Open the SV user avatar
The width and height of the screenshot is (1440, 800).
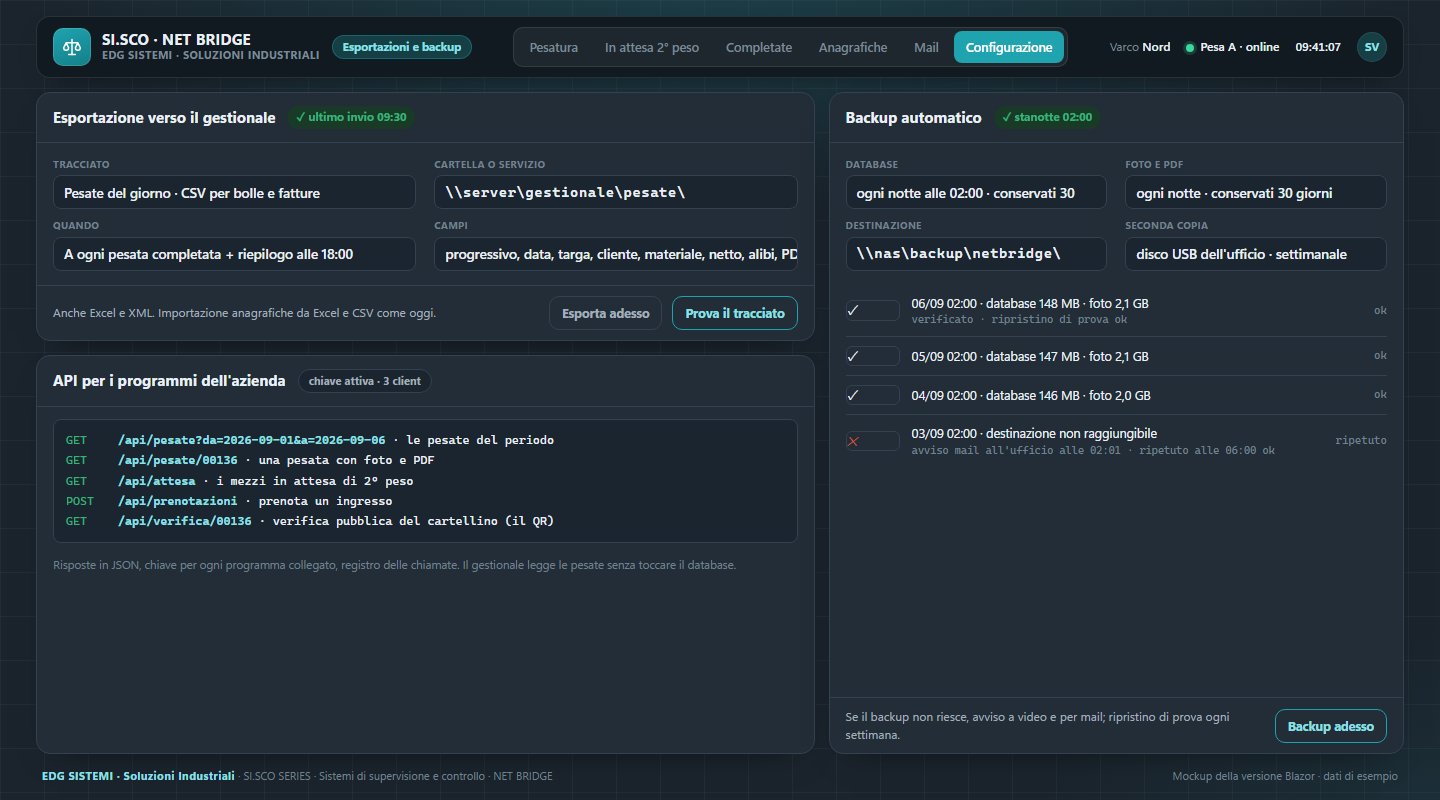1372,47
